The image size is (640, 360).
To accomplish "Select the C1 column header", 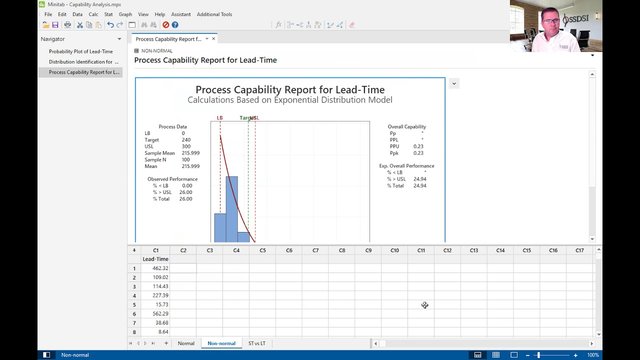I will click(x=156, y=250).
